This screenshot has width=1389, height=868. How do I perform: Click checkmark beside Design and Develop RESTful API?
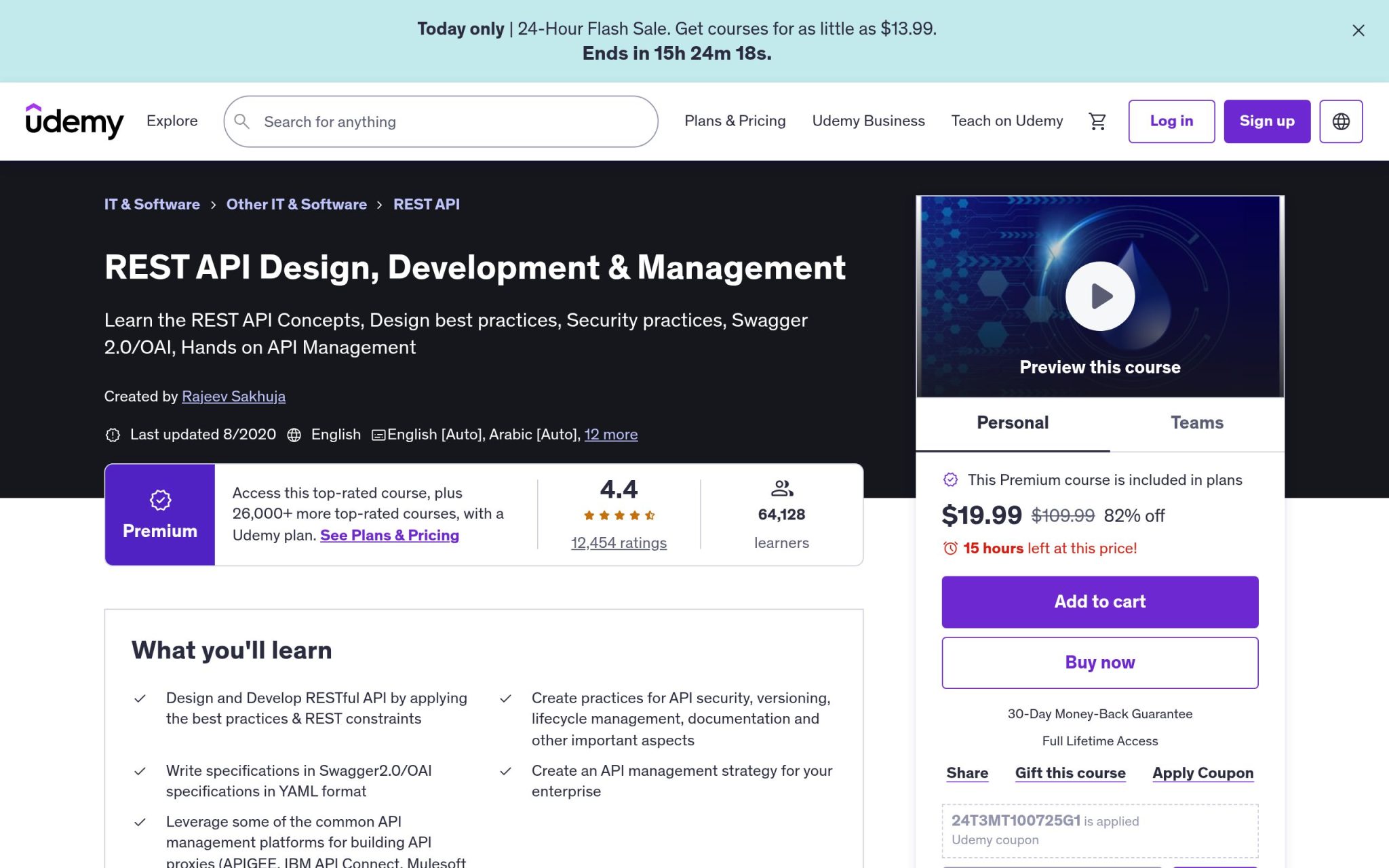coord(140,698)
